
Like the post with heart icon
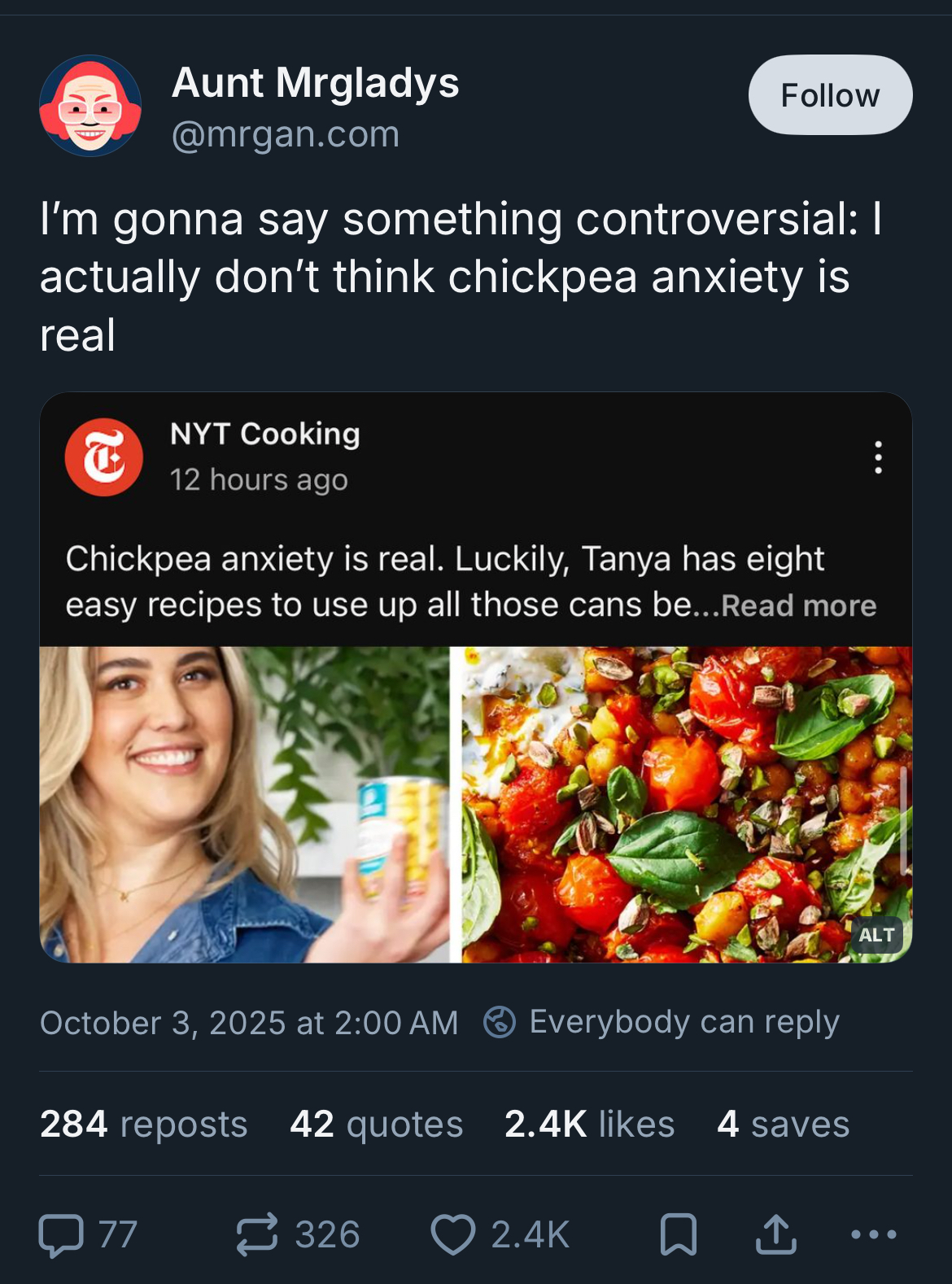453,1234
